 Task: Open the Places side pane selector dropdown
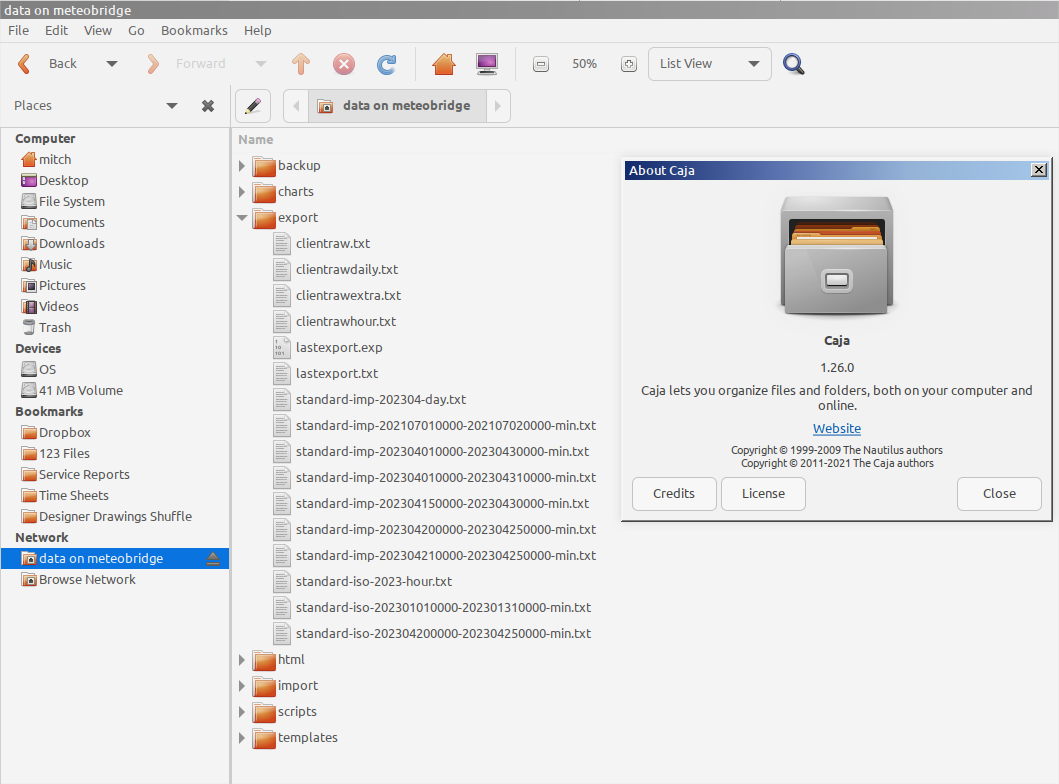[x=172, y=106]
